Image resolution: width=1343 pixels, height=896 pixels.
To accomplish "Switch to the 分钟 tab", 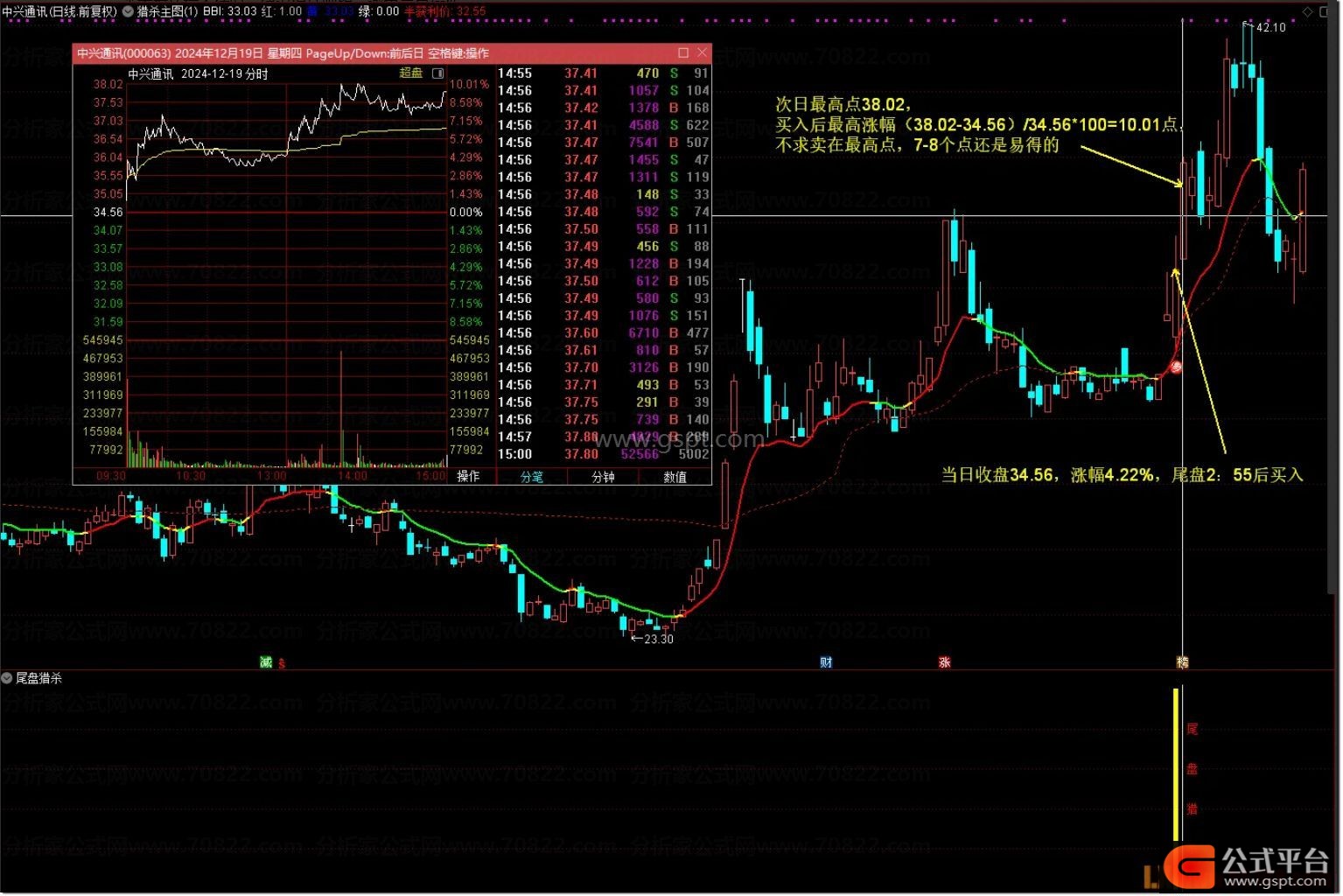I will (x=604, y=476).
